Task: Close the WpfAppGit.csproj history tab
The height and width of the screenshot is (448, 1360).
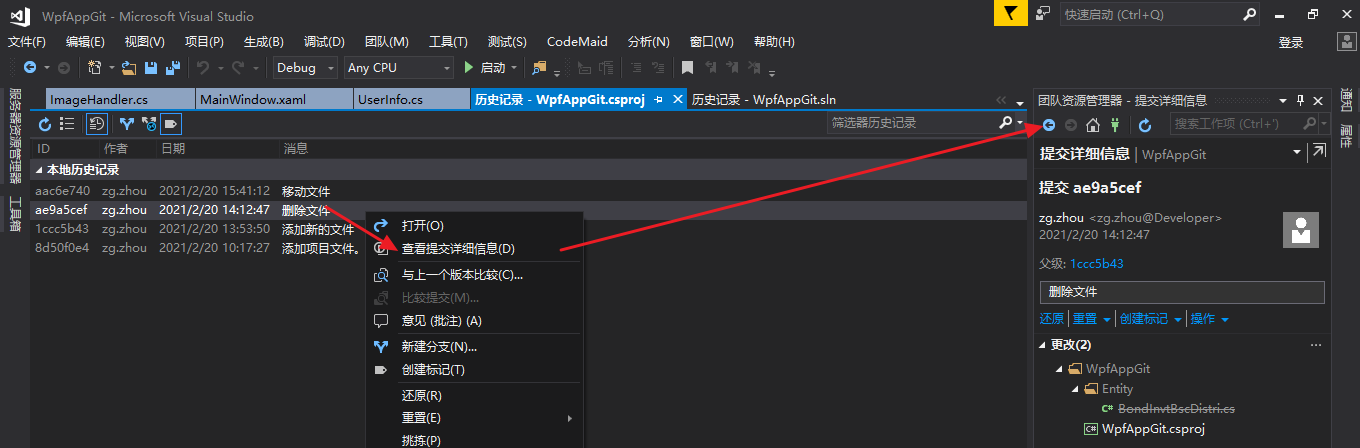Action: coord(677,99)
